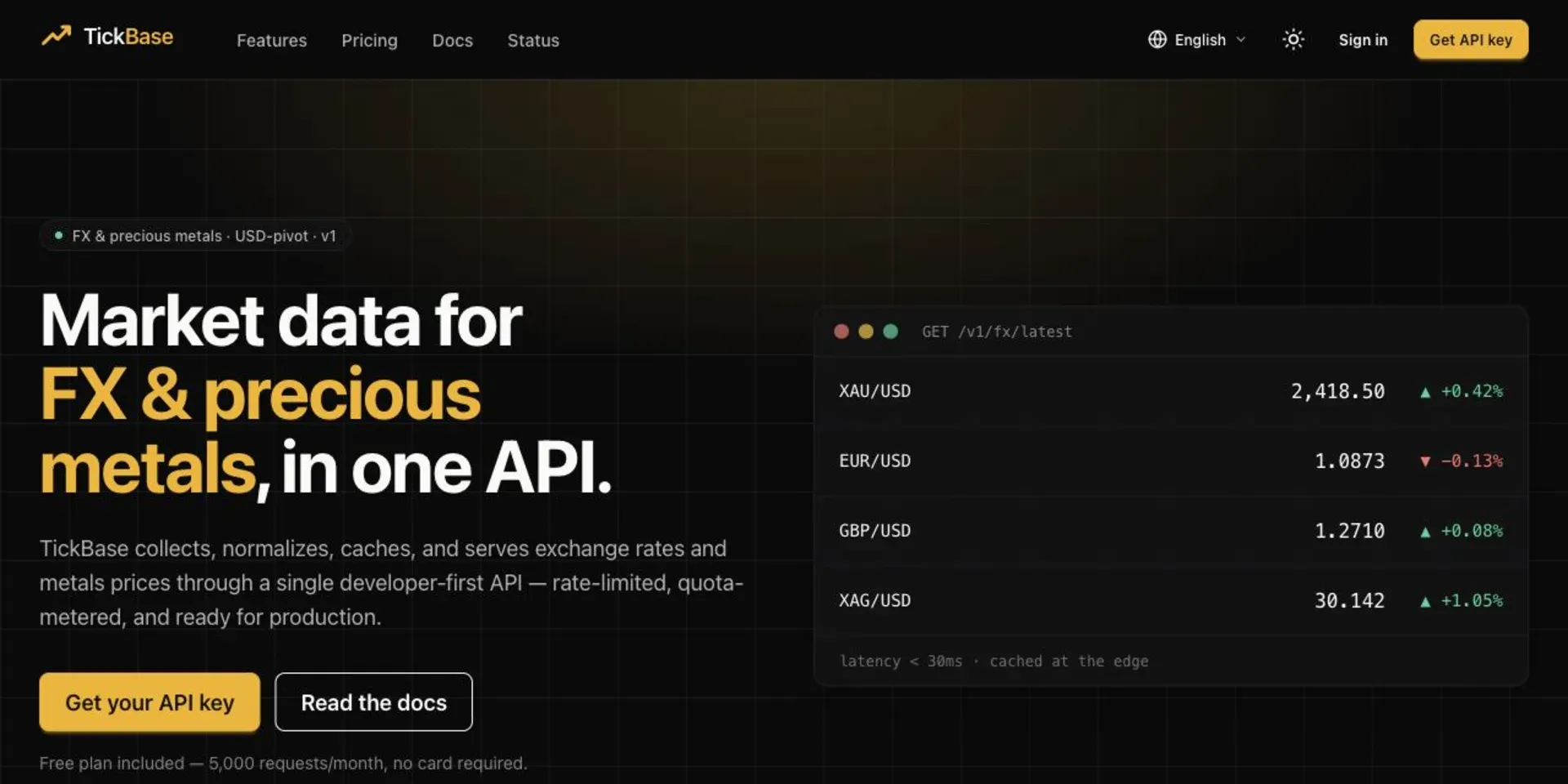
Task: Click the up triangle beside +1.05%
Action: tap(1425, 601)
